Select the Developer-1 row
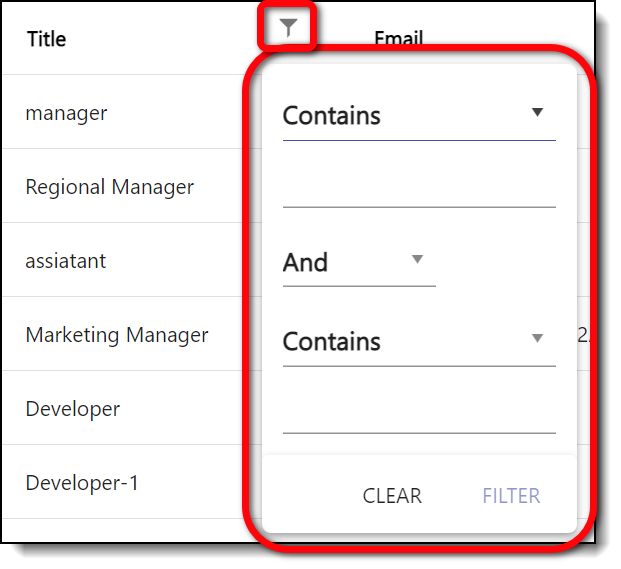 tap(82, 483)
